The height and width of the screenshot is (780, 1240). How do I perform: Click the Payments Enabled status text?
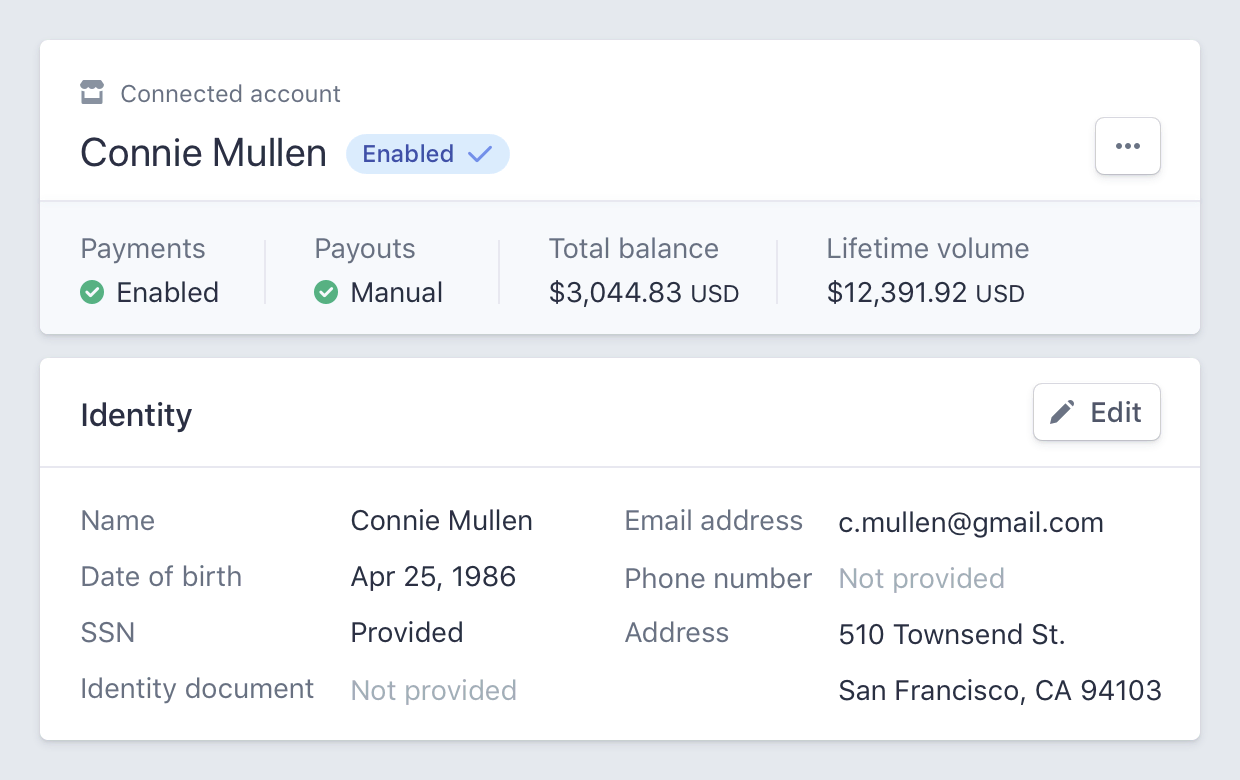coord(167,292)
